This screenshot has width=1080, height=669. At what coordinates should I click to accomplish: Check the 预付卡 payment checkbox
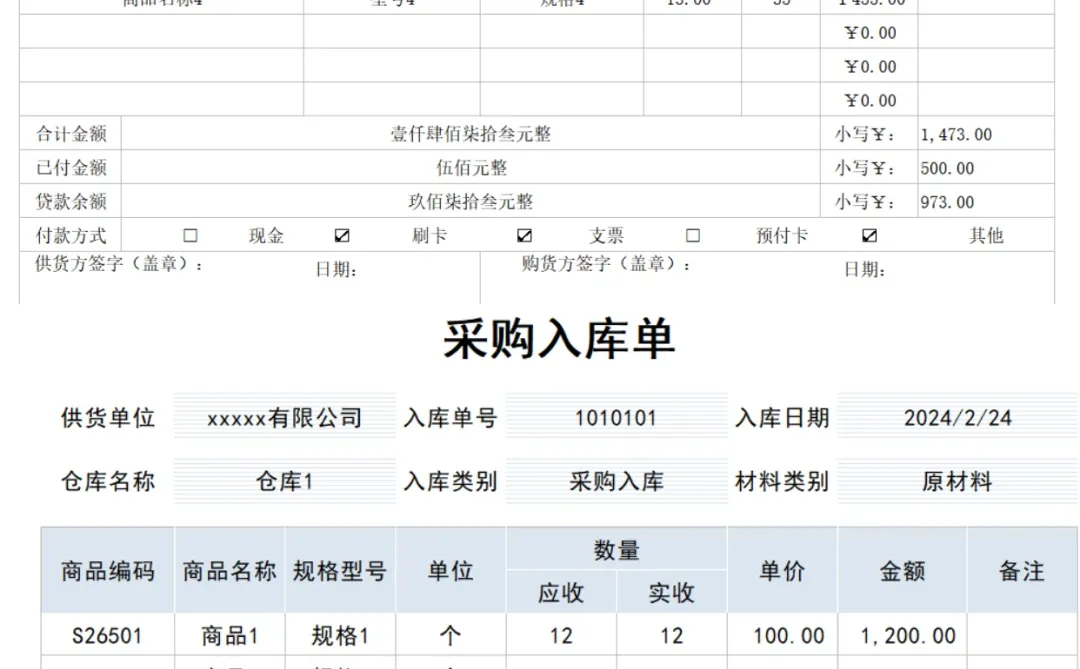point(693,235)
